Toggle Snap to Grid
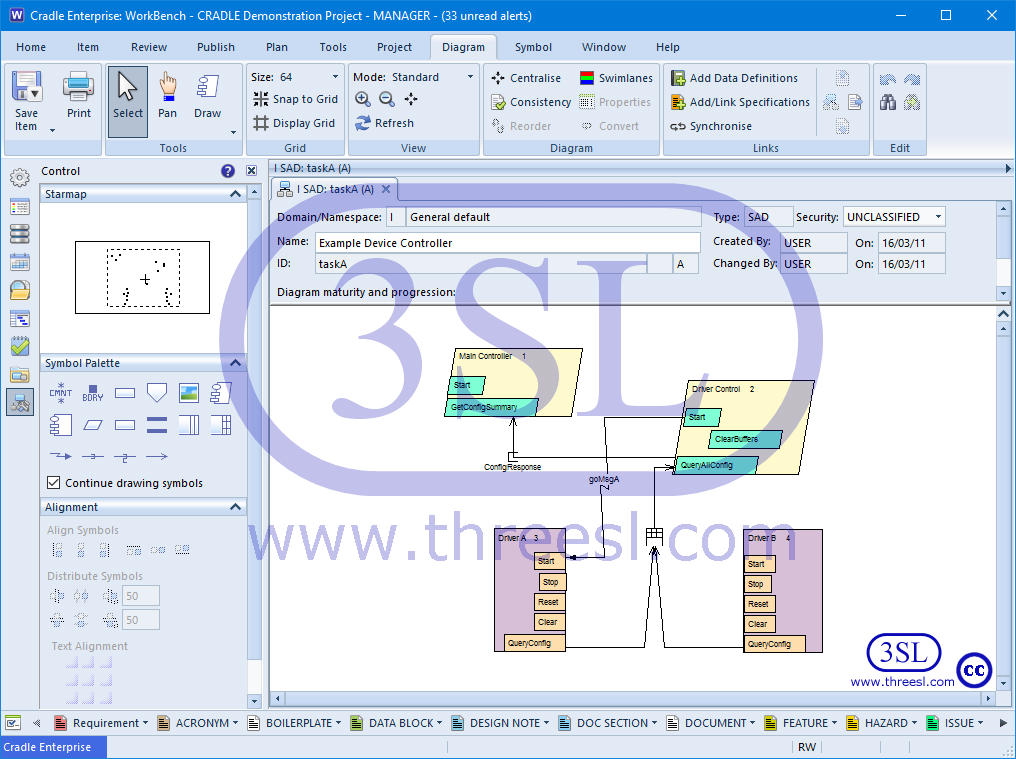Viewport: 1016px width, 759px height. coord(295,99)
